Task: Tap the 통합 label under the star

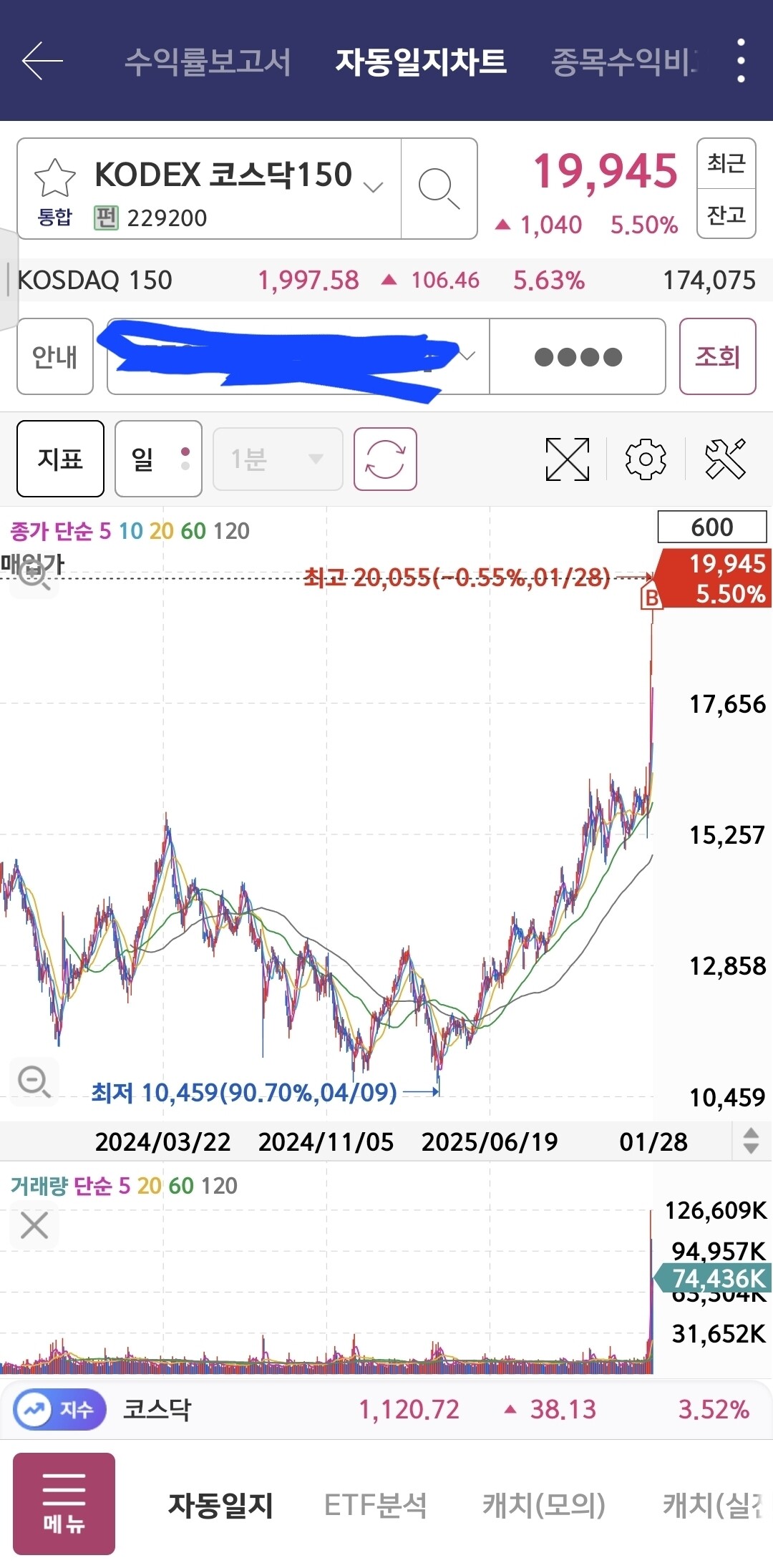Action: pyautogui.click(x=54, y=218)
